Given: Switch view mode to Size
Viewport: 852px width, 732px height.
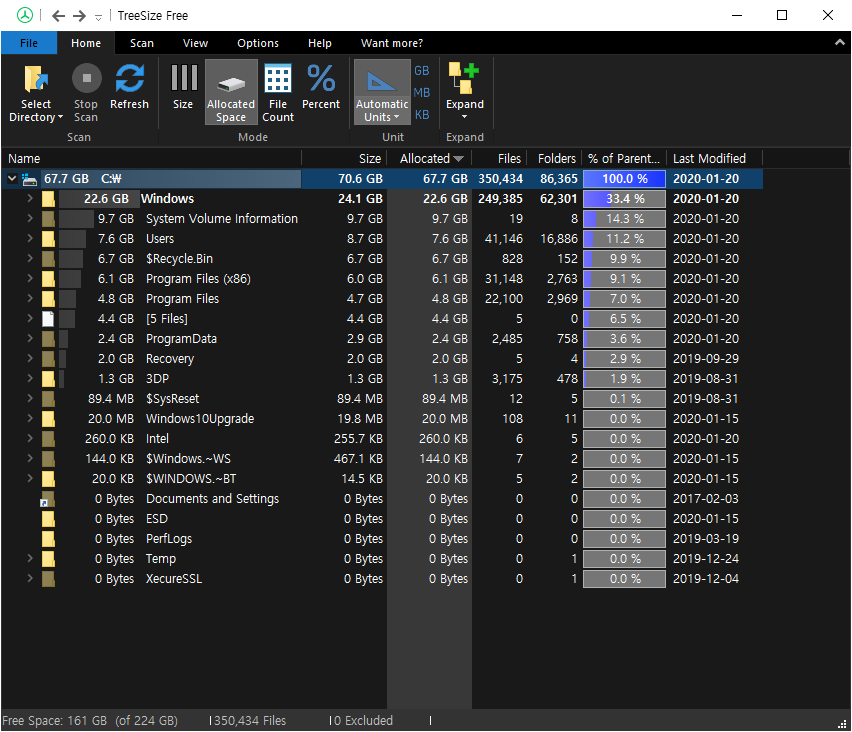Looking at the screenshot, I should point(183,87).
